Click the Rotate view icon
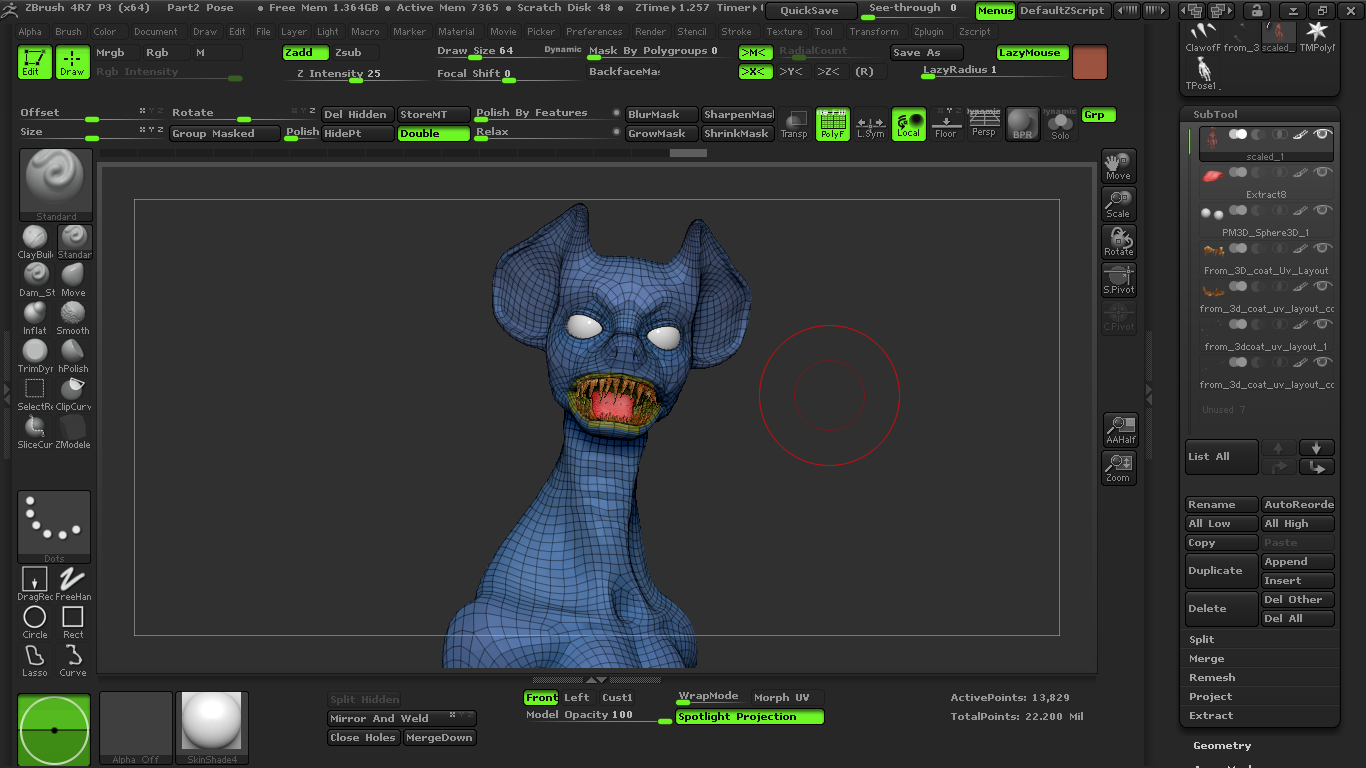The width and height of the screenshot is (1366, 768). pyautogui.click(x=1118, y=242)
